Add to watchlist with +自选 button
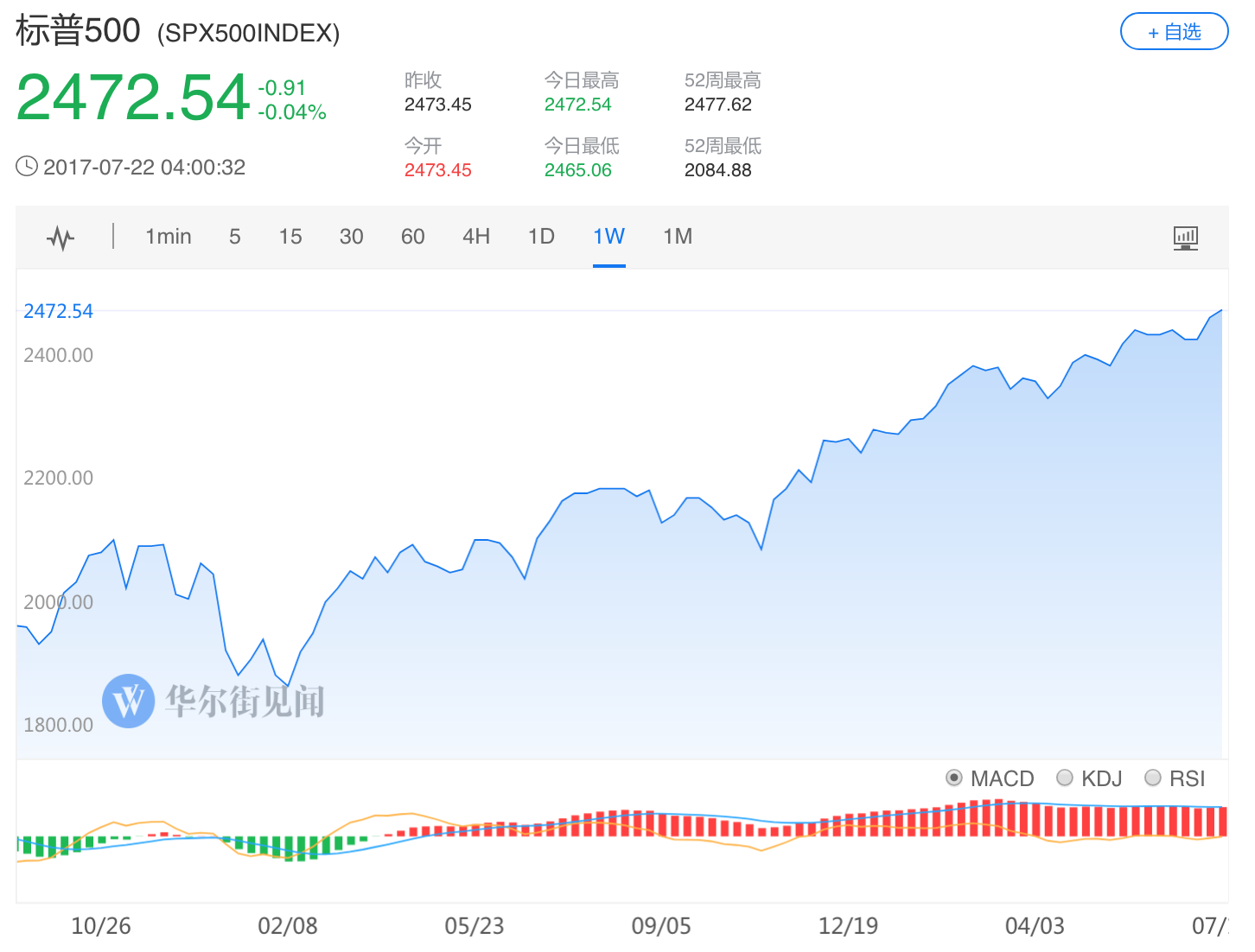Image resolution: width=1255 pixels, height=952 pixels. pos(1174,32)
